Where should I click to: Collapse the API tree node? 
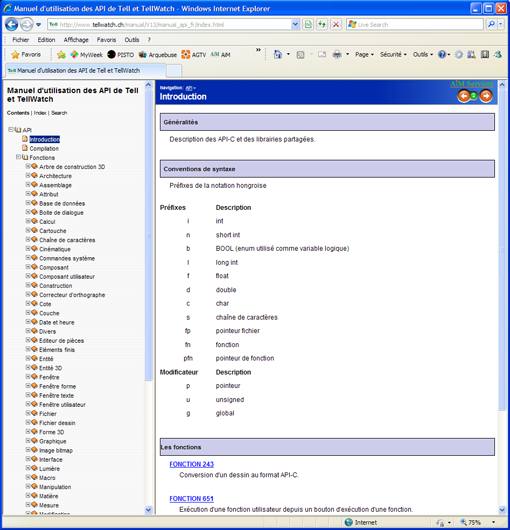[x=11, y=129]
